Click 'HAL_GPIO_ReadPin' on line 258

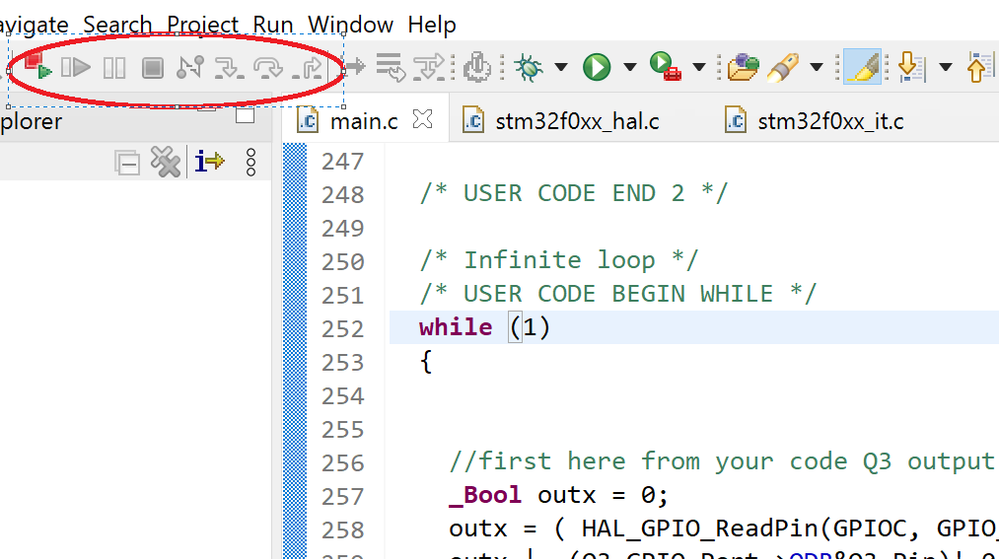click(x=700, y=528)
